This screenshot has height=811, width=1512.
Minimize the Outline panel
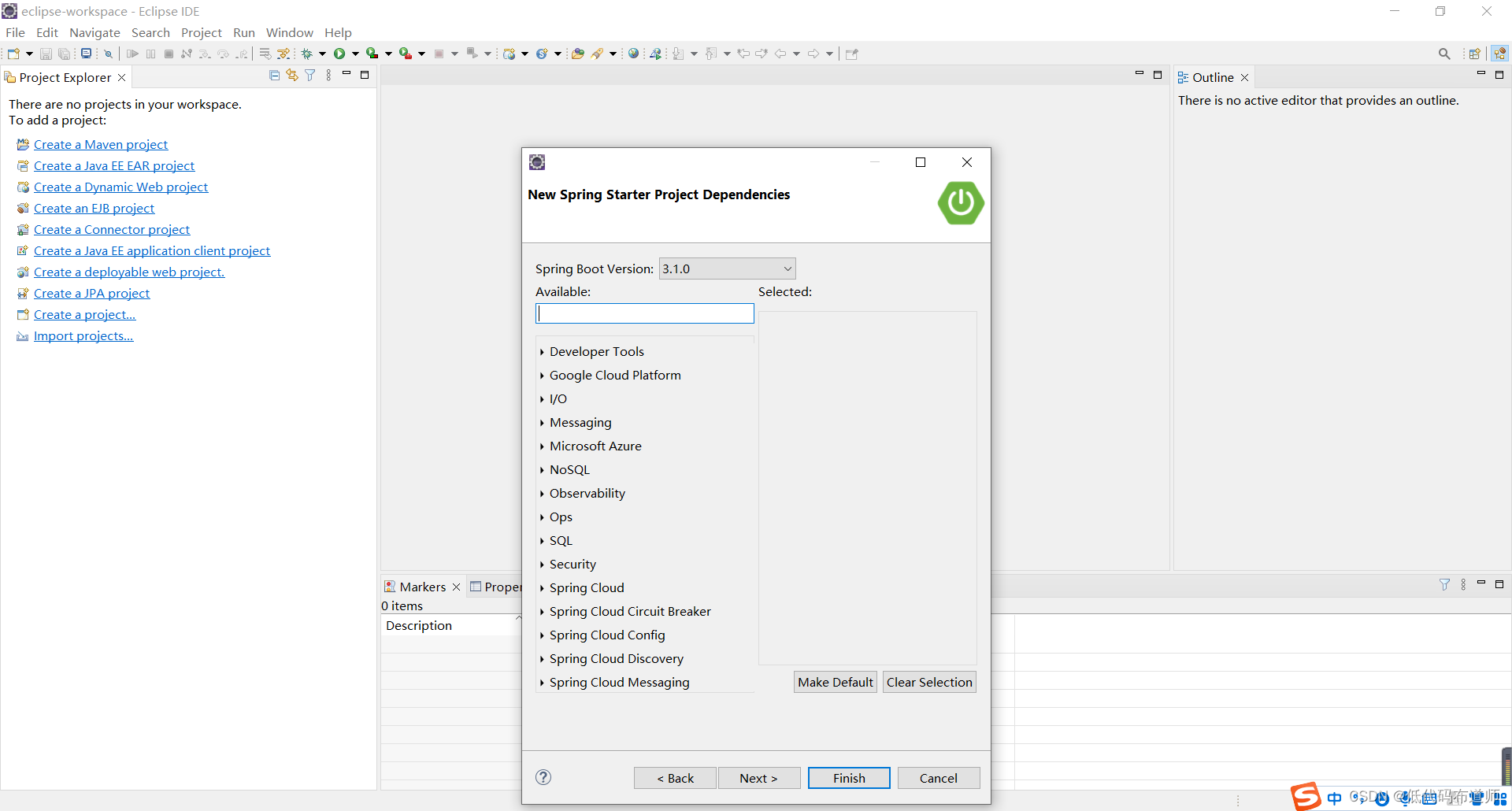point(1481,75)
